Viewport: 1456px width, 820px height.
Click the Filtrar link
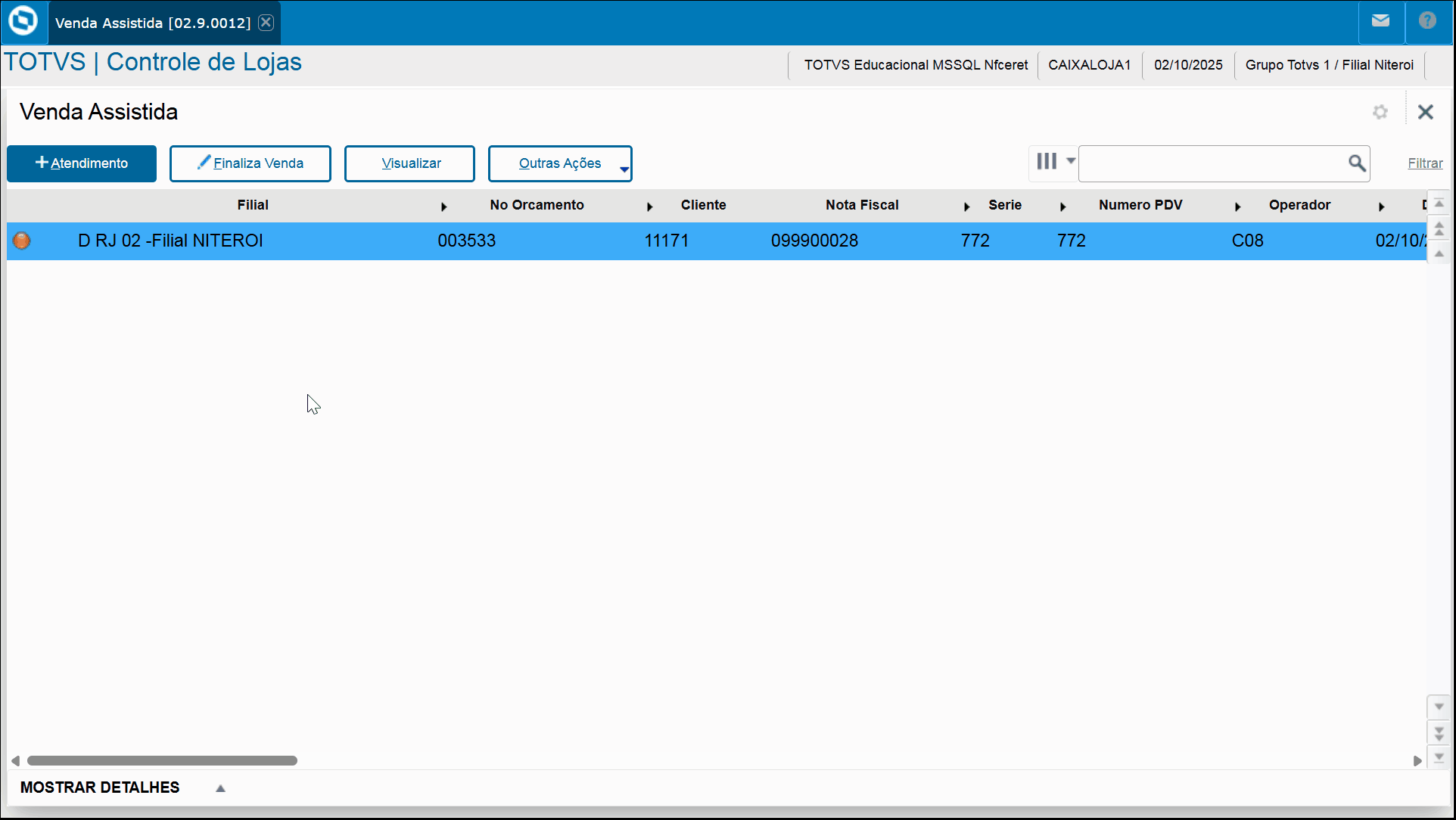tap(1424, 163)
